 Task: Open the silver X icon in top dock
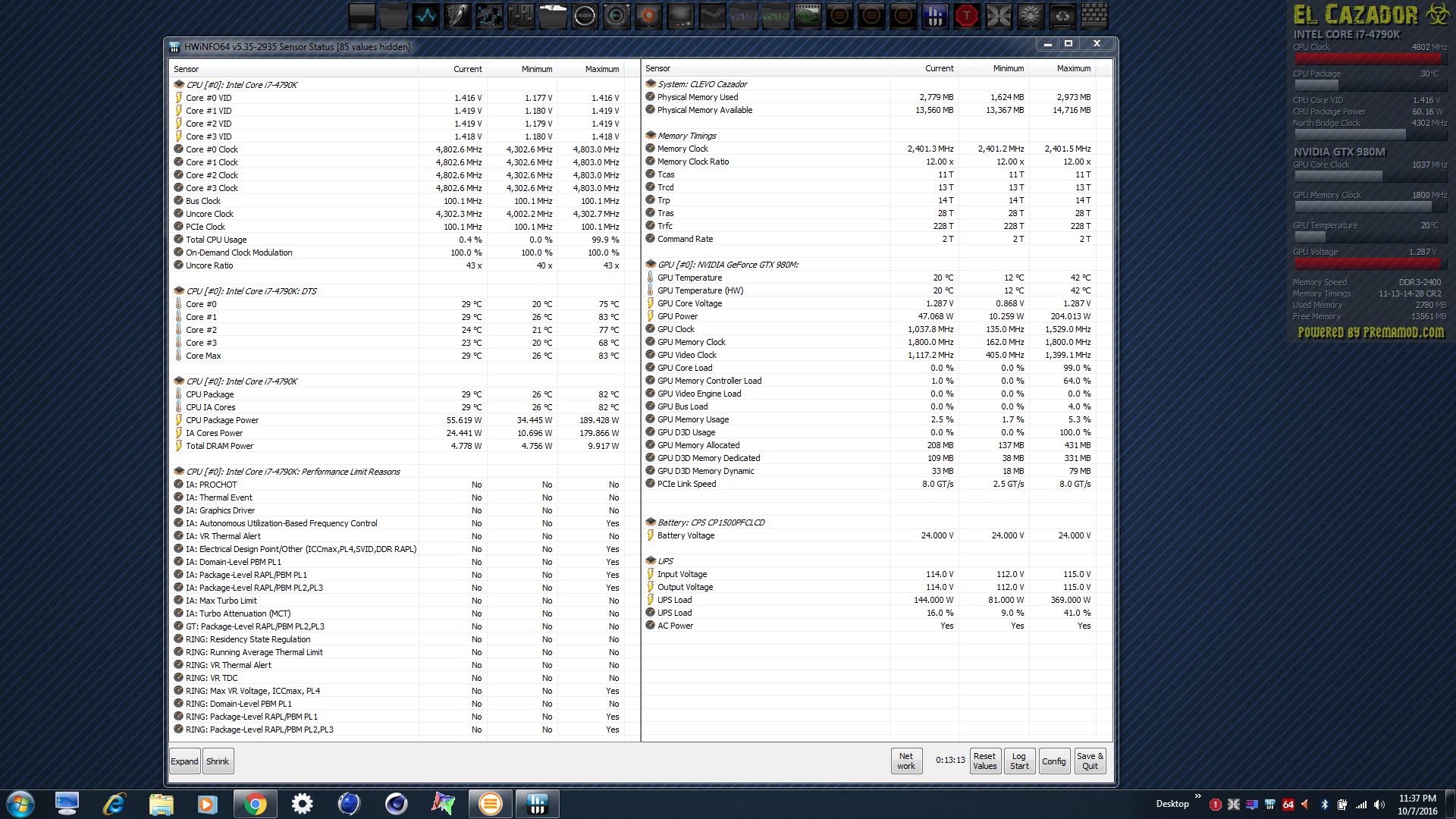[x=999, y=16]
